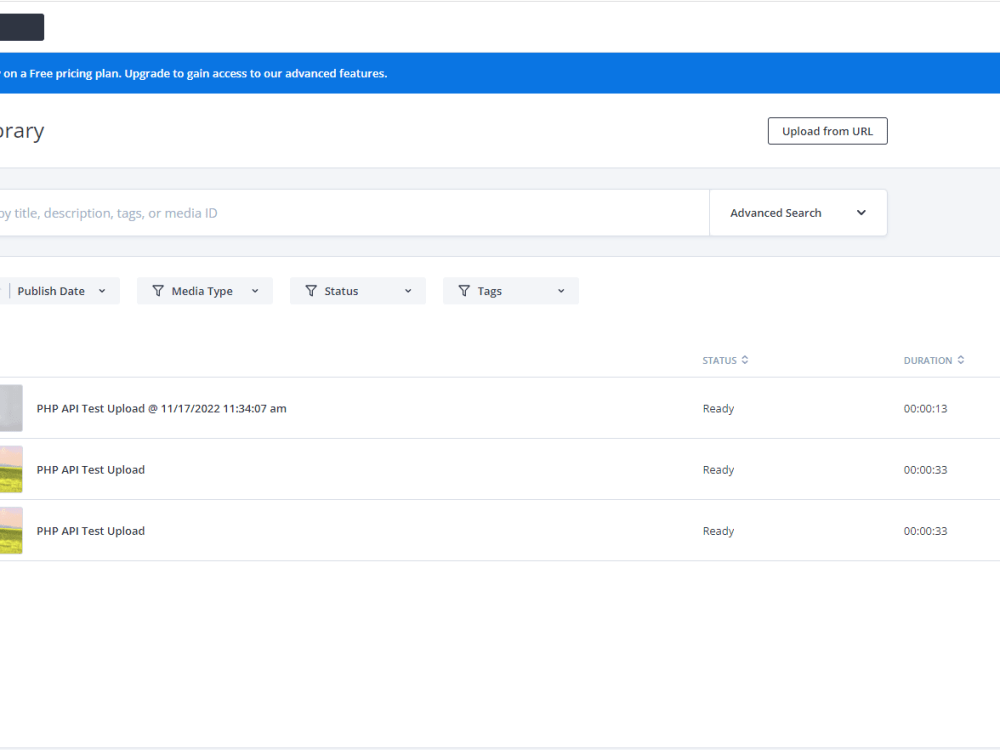The height and width of the screenshot is (750, 1000).
Task: Click the dark app logo in the top-left corner
Action: (20, 27)
